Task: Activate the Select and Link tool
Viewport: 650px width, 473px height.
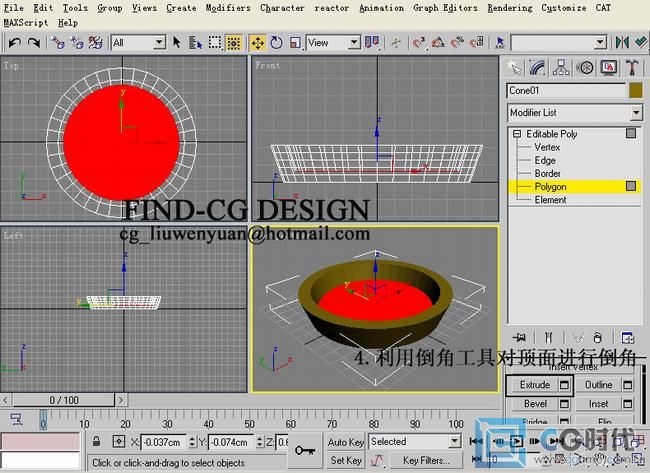Action: point(57,42)
